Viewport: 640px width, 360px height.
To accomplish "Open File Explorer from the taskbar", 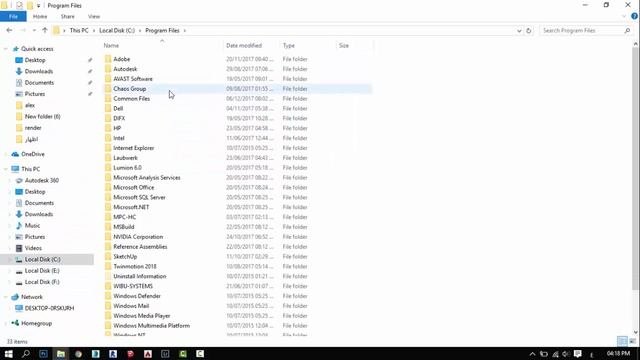I will [x=60, y=354].
